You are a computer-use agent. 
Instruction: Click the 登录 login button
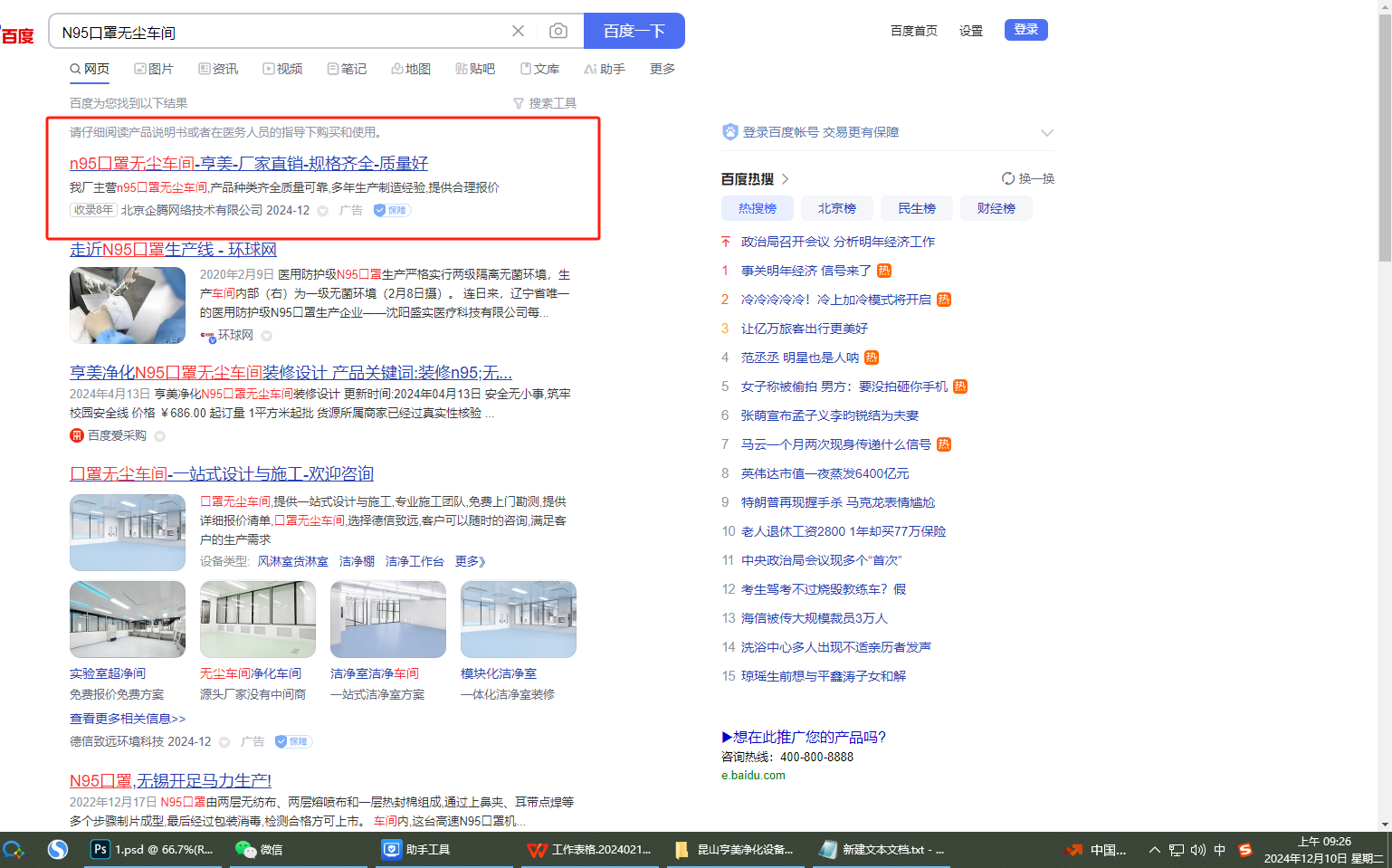(1025, 30)
